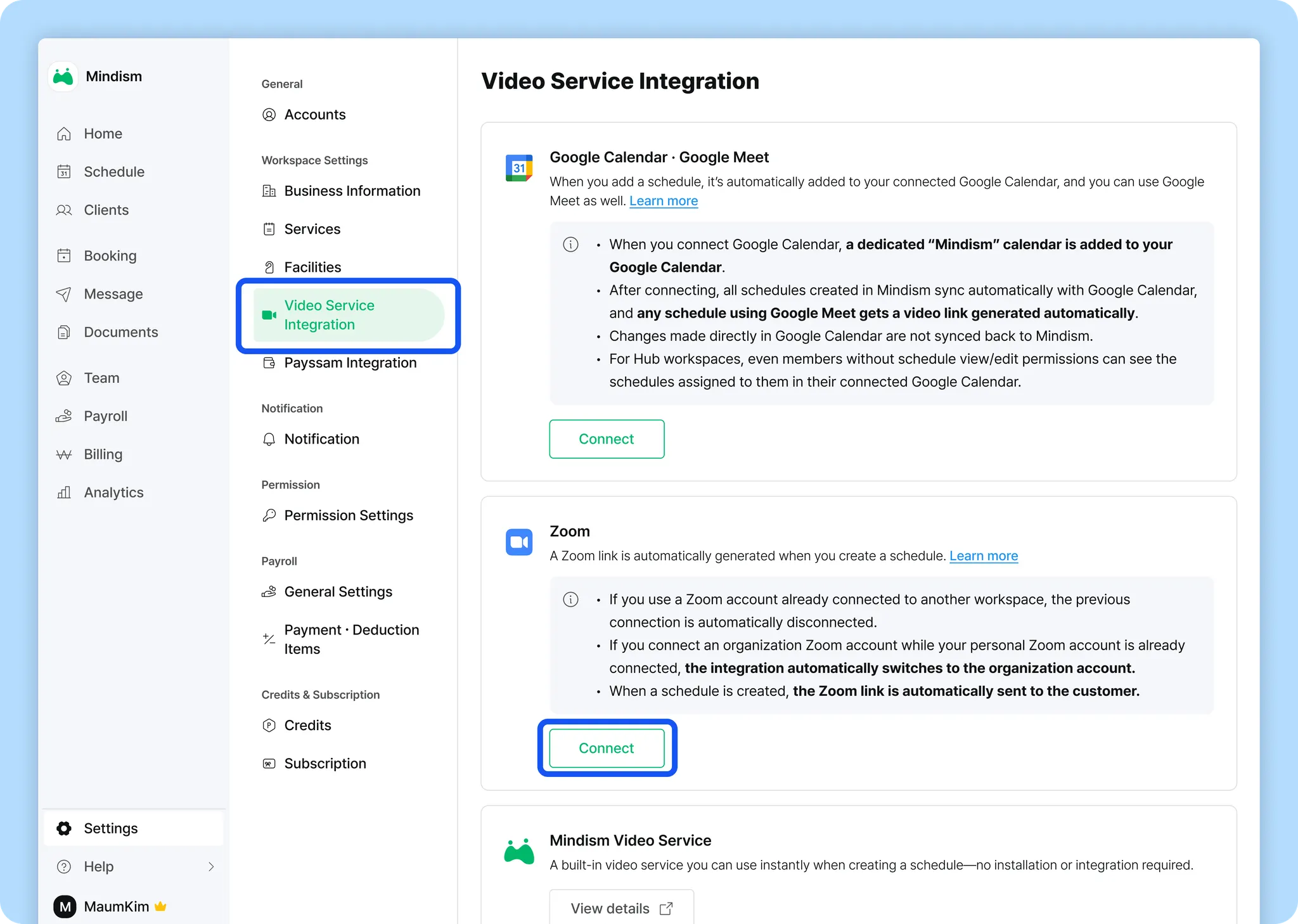Click the Payroll hand-coins icon
Screen dimensions: 1298x924
64,416
